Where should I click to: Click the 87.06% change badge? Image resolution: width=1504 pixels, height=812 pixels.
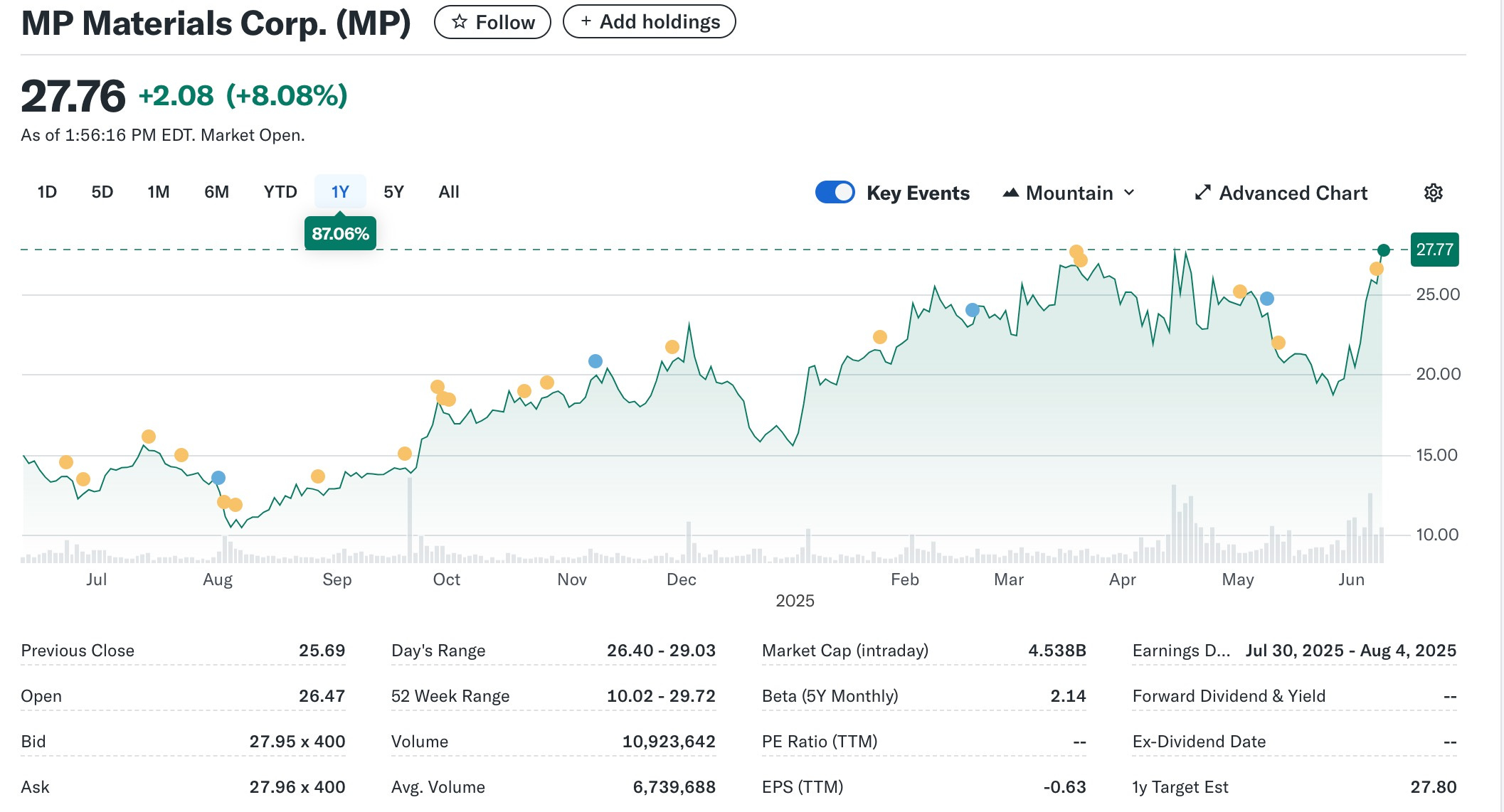coord(340,233)
